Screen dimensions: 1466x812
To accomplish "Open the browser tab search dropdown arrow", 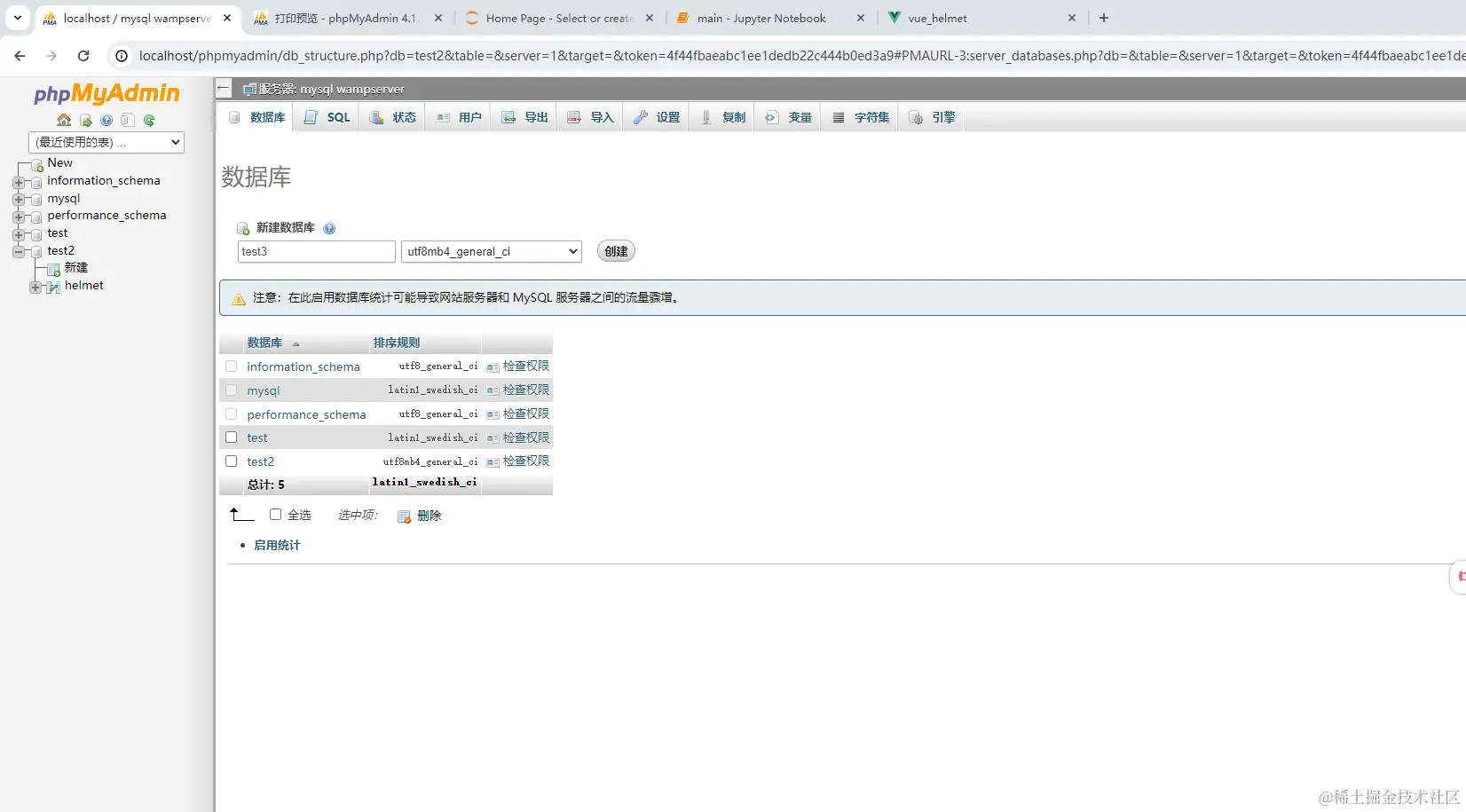I will (x=18, y=18).
